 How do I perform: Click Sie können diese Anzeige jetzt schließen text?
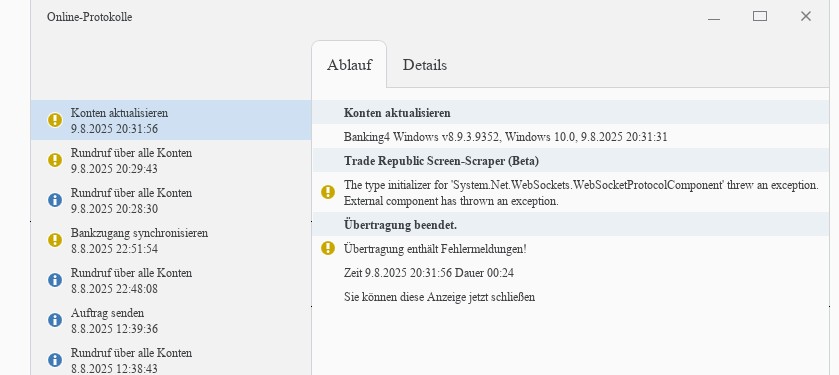pyautogui.click(x=439, y=296)
